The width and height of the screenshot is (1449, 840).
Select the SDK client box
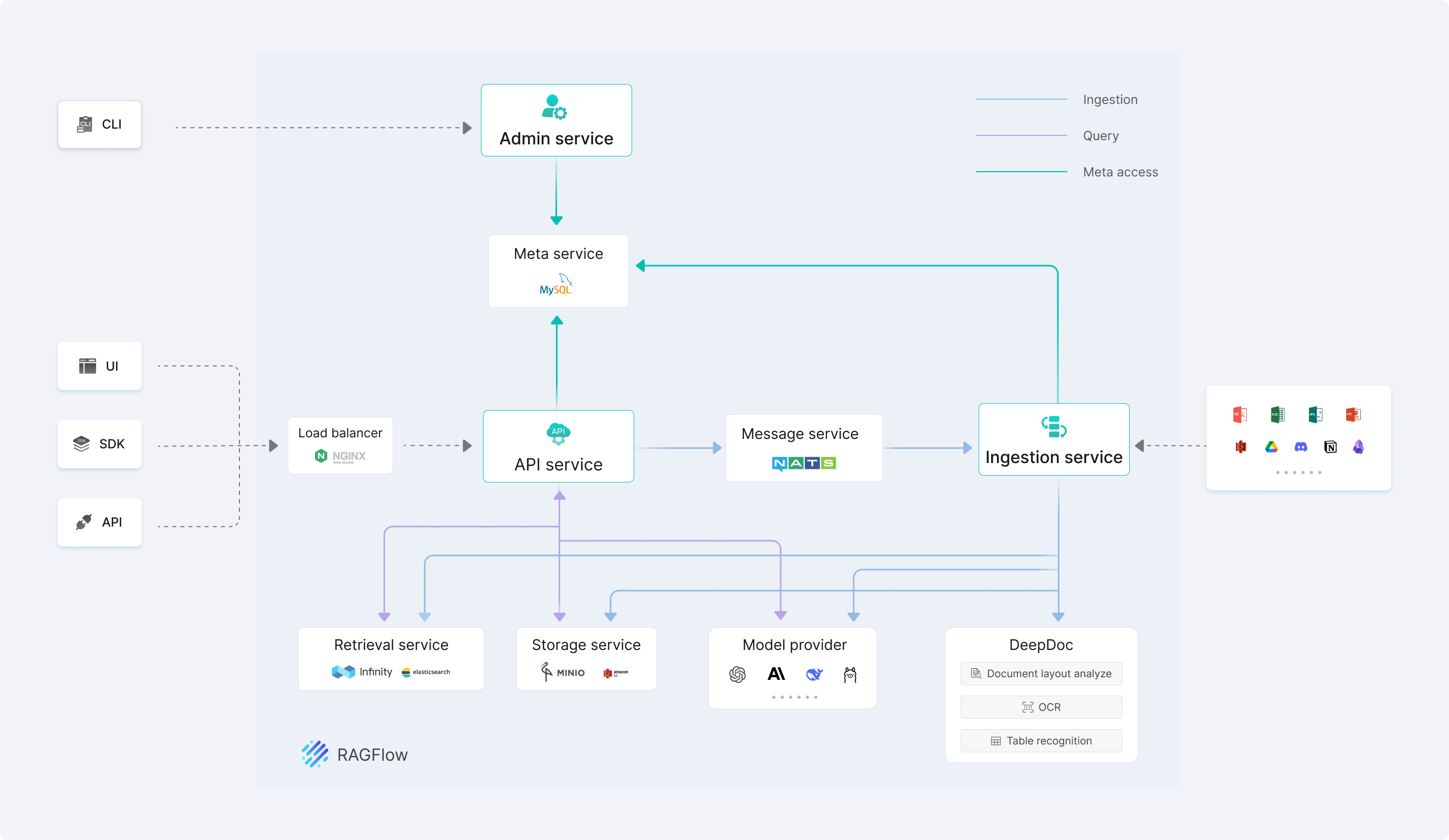click(99, 444)
